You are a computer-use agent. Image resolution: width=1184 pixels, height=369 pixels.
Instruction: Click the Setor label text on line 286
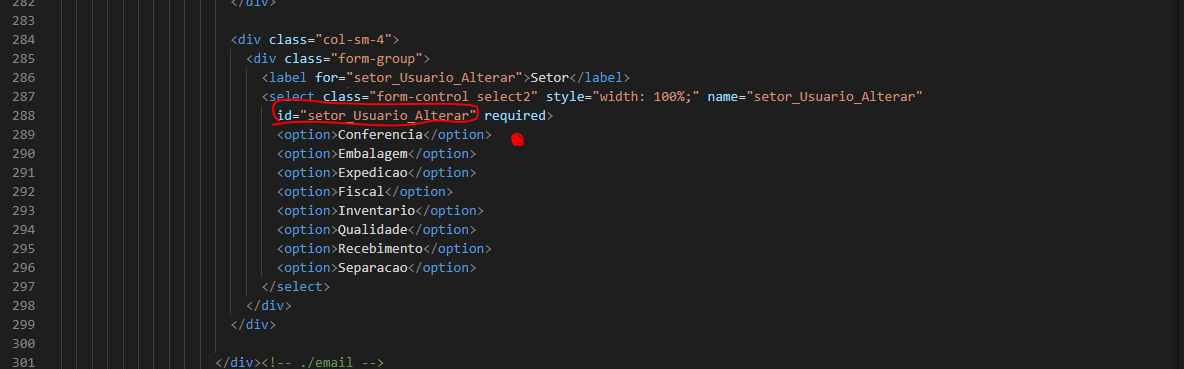(550, 78)
